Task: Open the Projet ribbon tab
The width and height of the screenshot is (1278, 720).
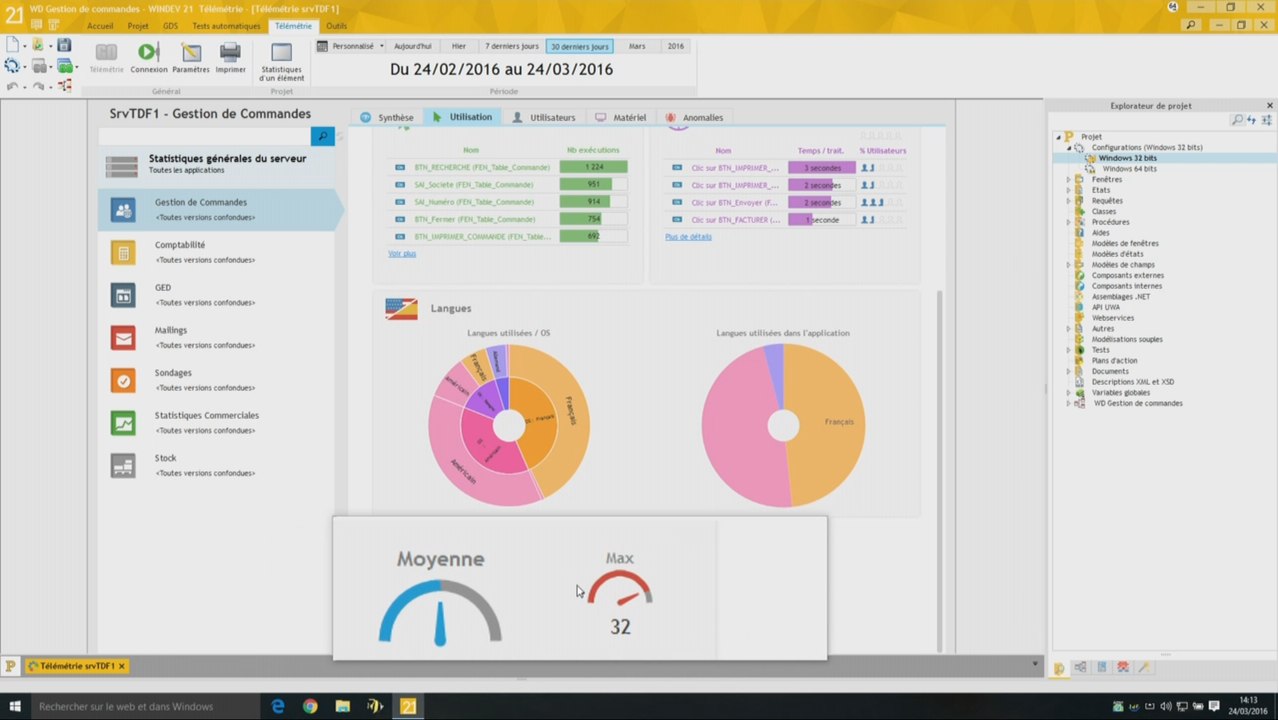Action: (x=138, y=26)
